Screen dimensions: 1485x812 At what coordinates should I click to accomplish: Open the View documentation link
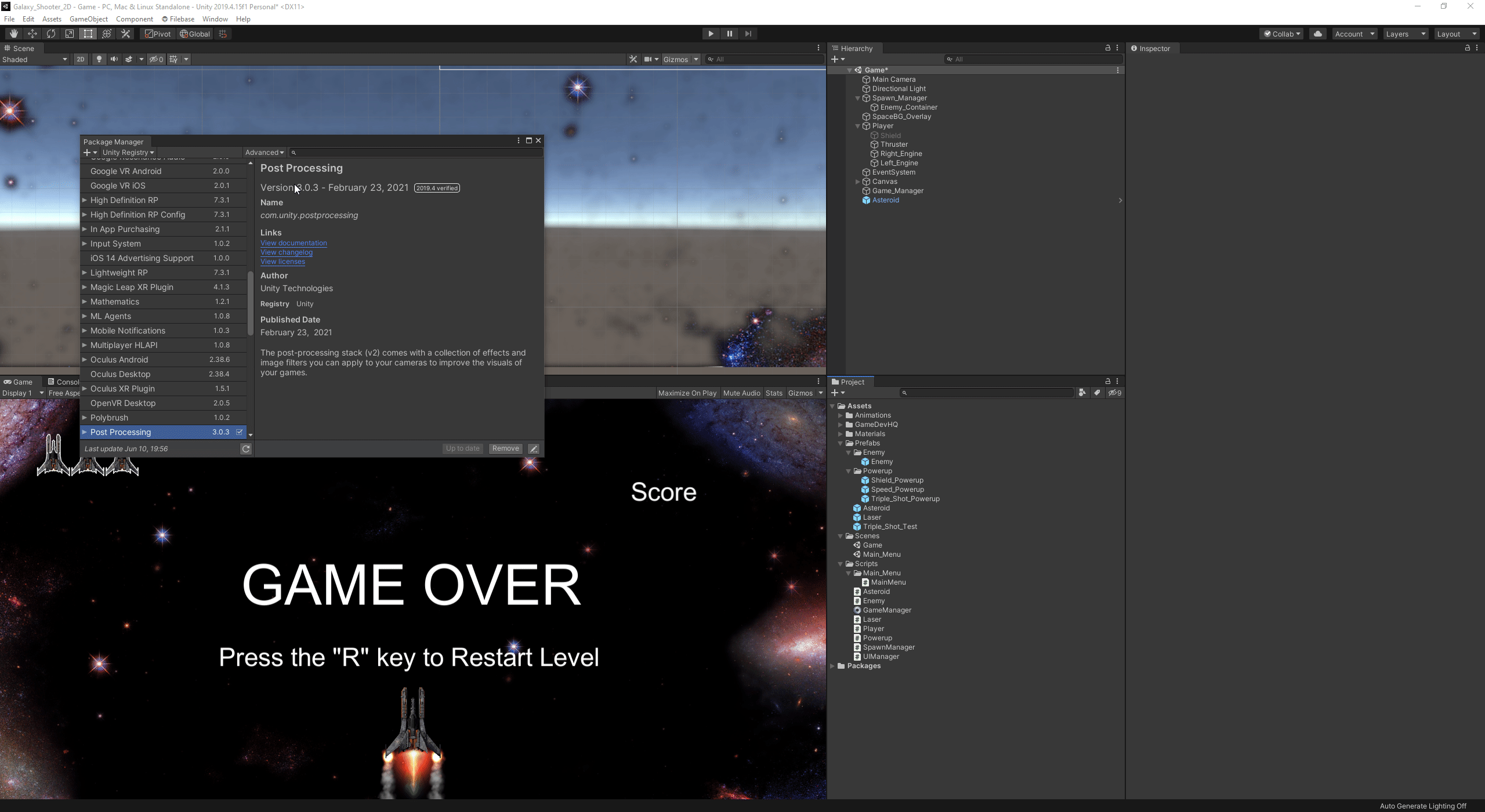pos(294,243)
